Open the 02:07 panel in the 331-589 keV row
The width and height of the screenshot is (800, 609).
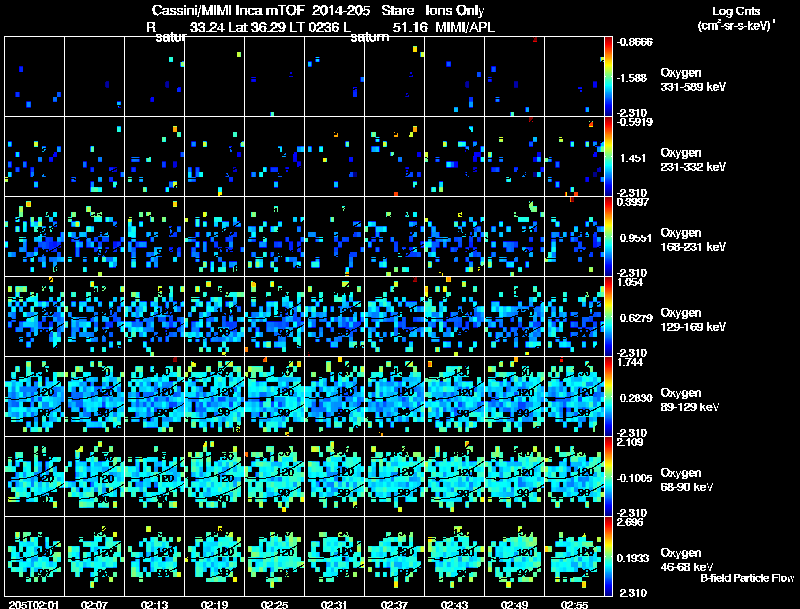click(94, 76)
